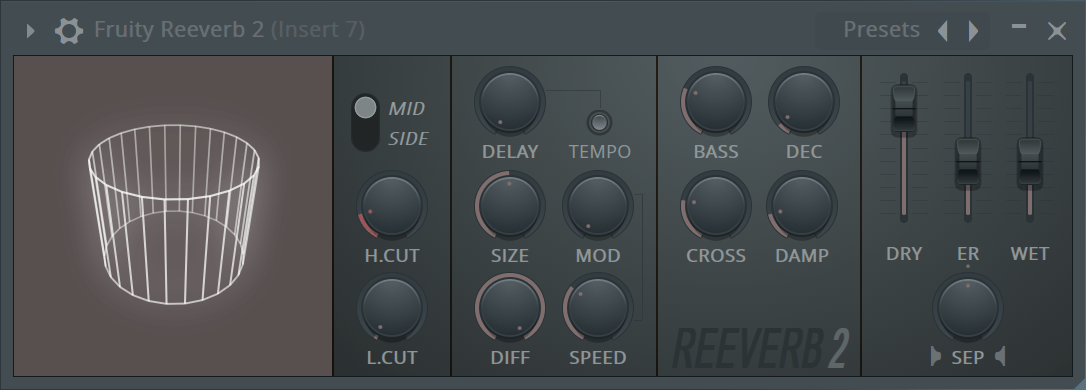This screenshot has width=1086, height=390.
Task: Open the plugin options gear icon
Action: click(x=69, y=30)
